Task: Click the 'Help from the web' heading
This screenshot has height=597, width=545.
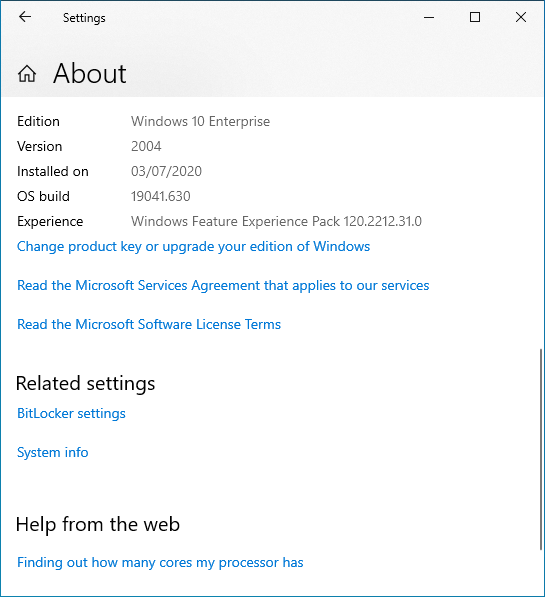Action: pos(98,524)
